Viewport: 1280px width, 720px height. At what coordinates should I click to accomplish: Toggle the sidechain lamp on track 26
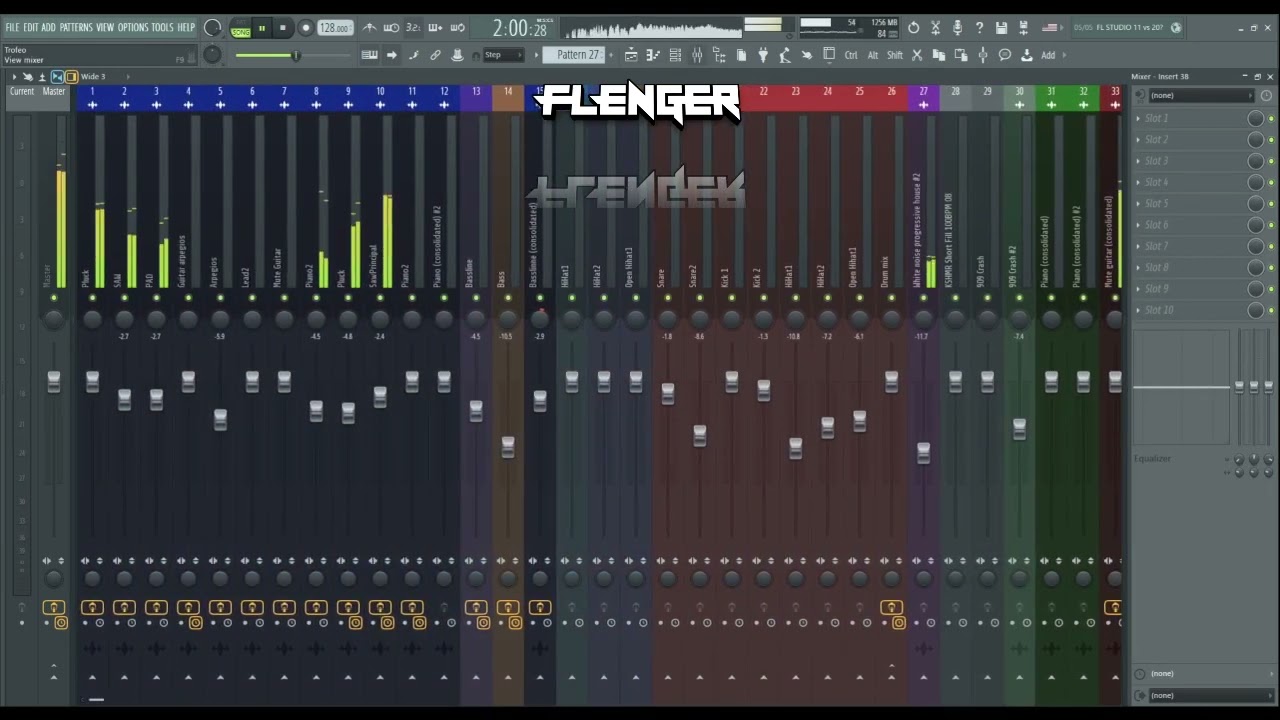pyautogui.click(x=891, y=607)
